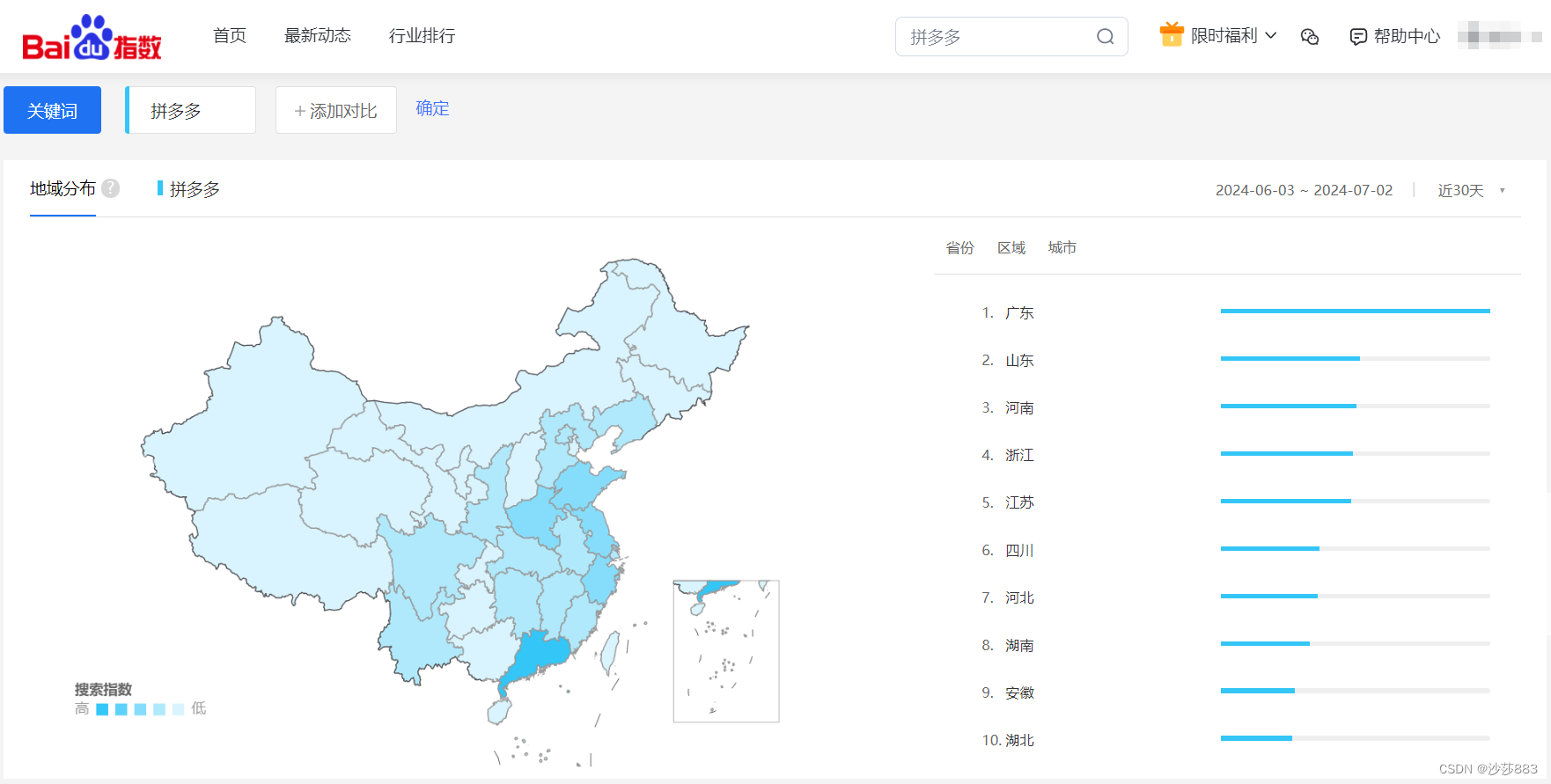Image resolution: width=1551 pixels, height=784 pixels.
Task: Click the 帮助中心 chat icon
Action: point(1358,36)
